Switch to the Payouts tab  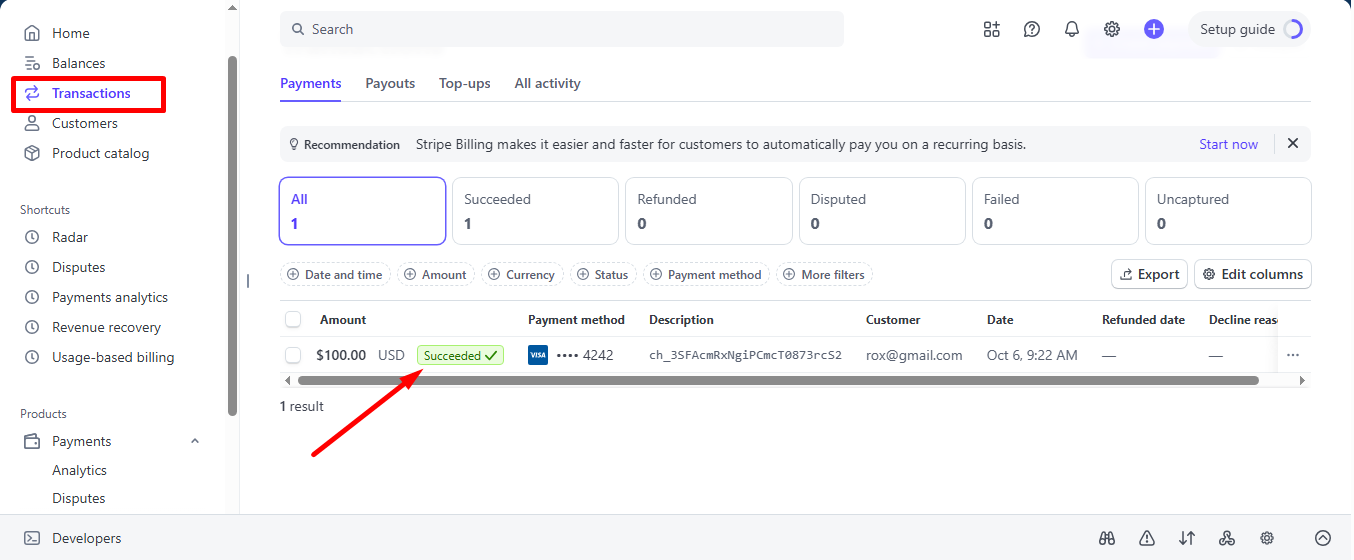coord(390,84)
